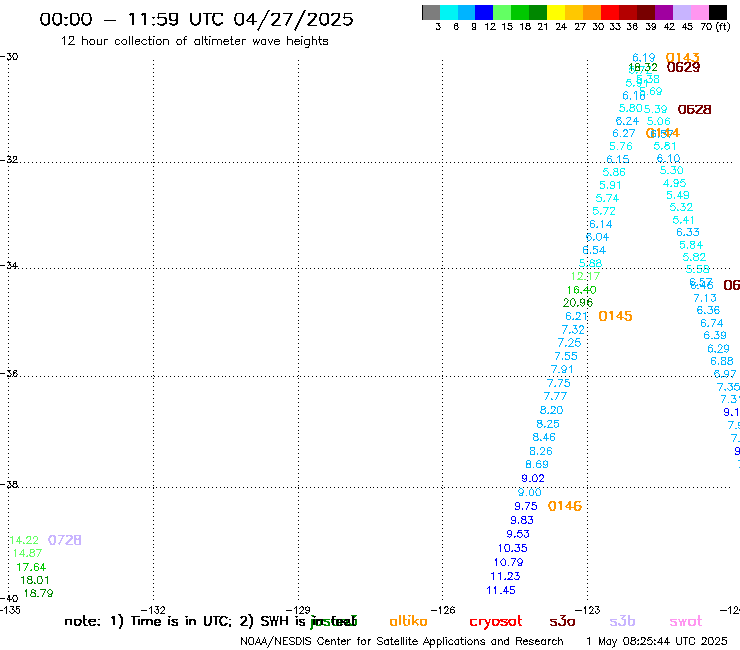
Task: Click the 5.91 wave height value
Action: tap(610, 186)
